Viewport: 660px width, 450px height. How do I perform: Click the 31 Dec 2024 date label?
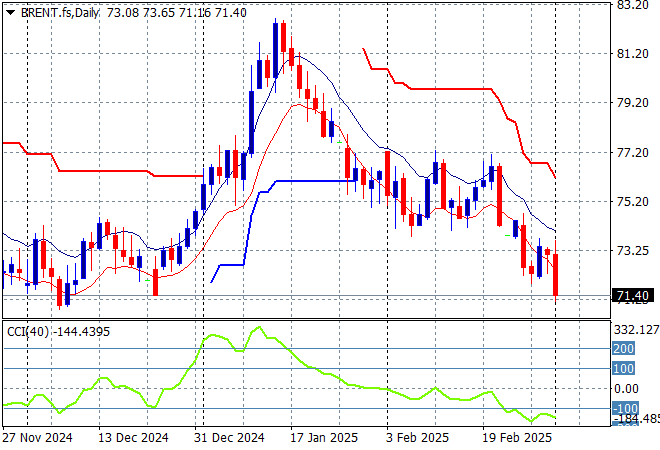pos(228,438)
